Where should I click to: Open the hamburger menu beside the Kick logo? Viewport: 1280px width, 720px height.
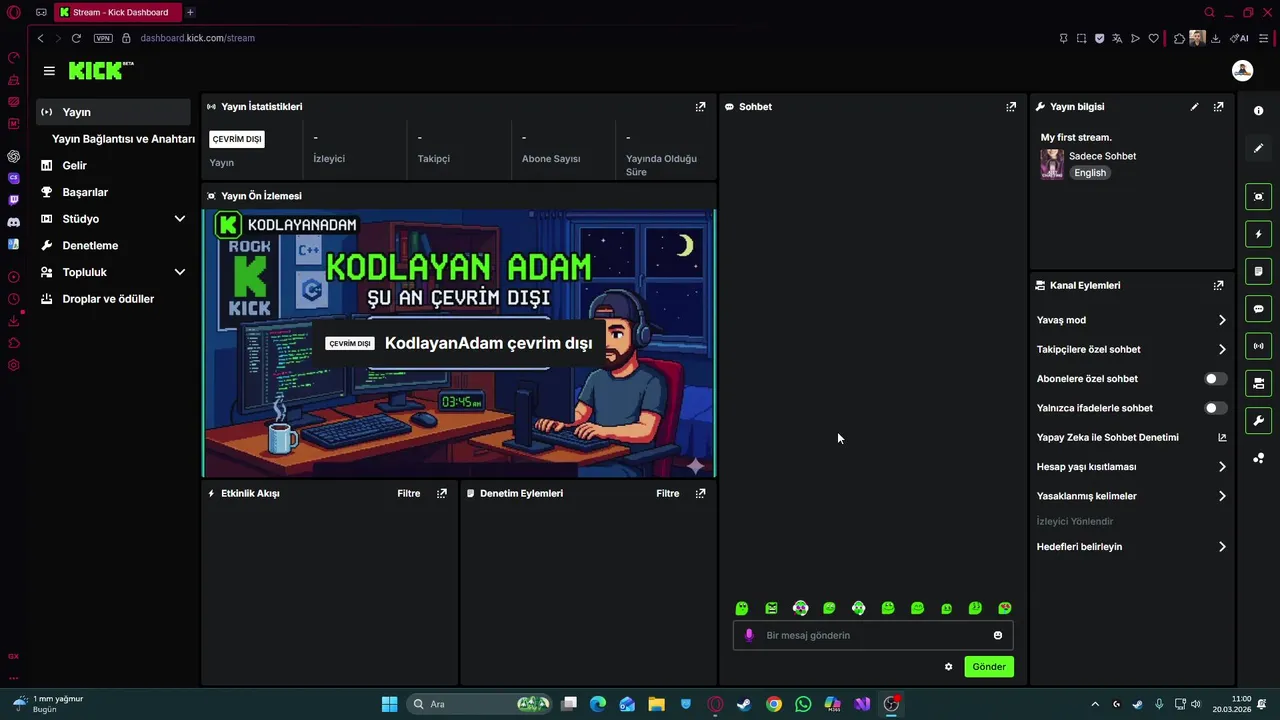pyautogui.click(x=49, y=71)
